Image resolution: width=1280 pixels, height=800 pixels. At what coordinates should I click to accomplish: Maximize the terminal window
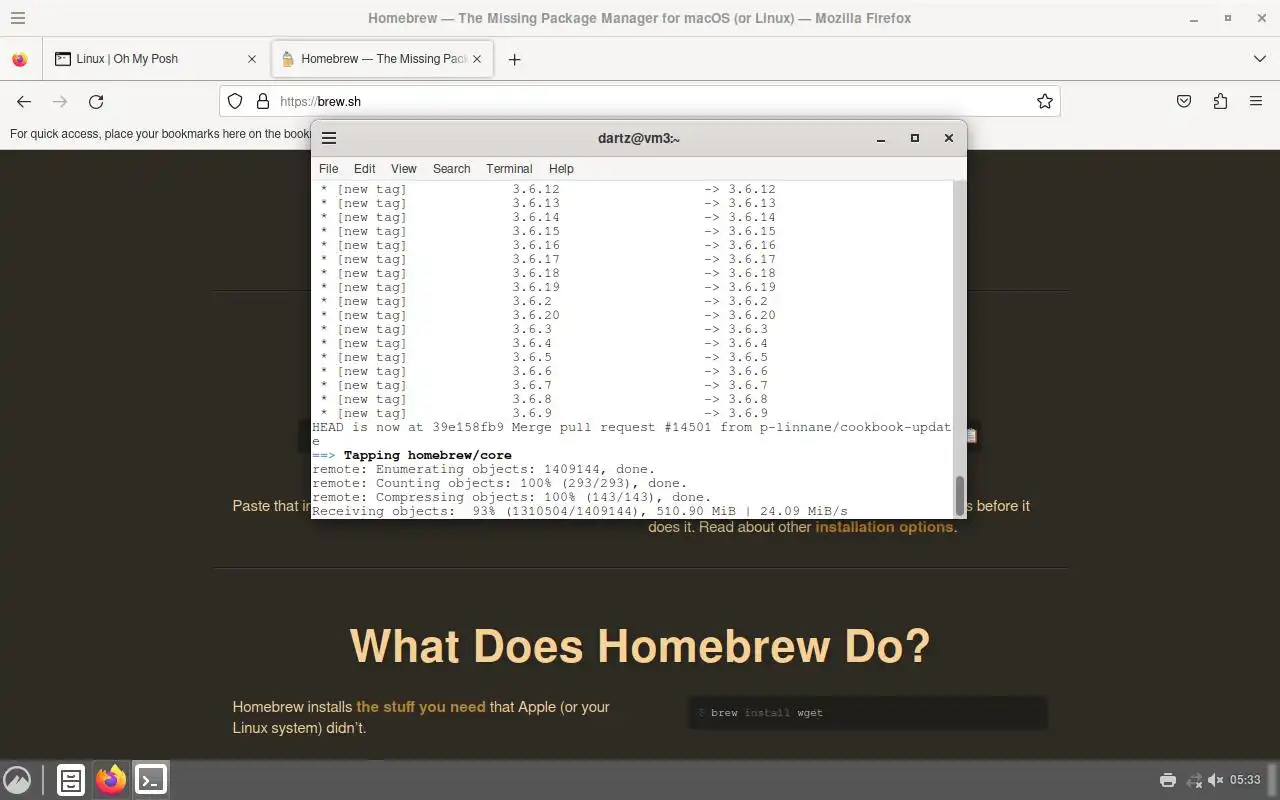pyautogui.click(x=914, y=138)
